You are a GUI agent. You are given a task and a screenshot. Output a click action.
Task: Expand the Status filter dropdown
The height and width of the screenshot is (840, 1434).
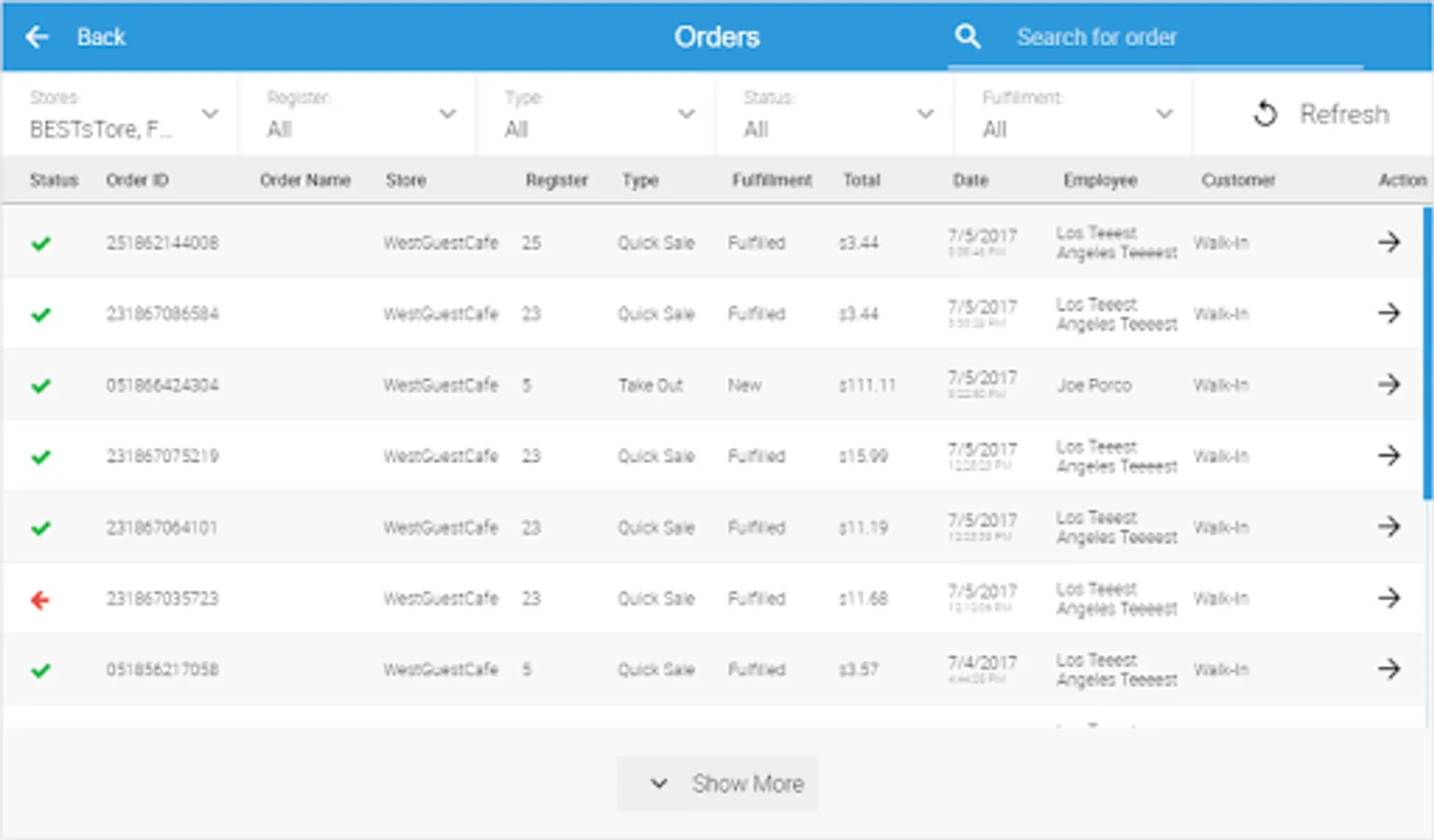pyautogui.click(x=925, y=113)
